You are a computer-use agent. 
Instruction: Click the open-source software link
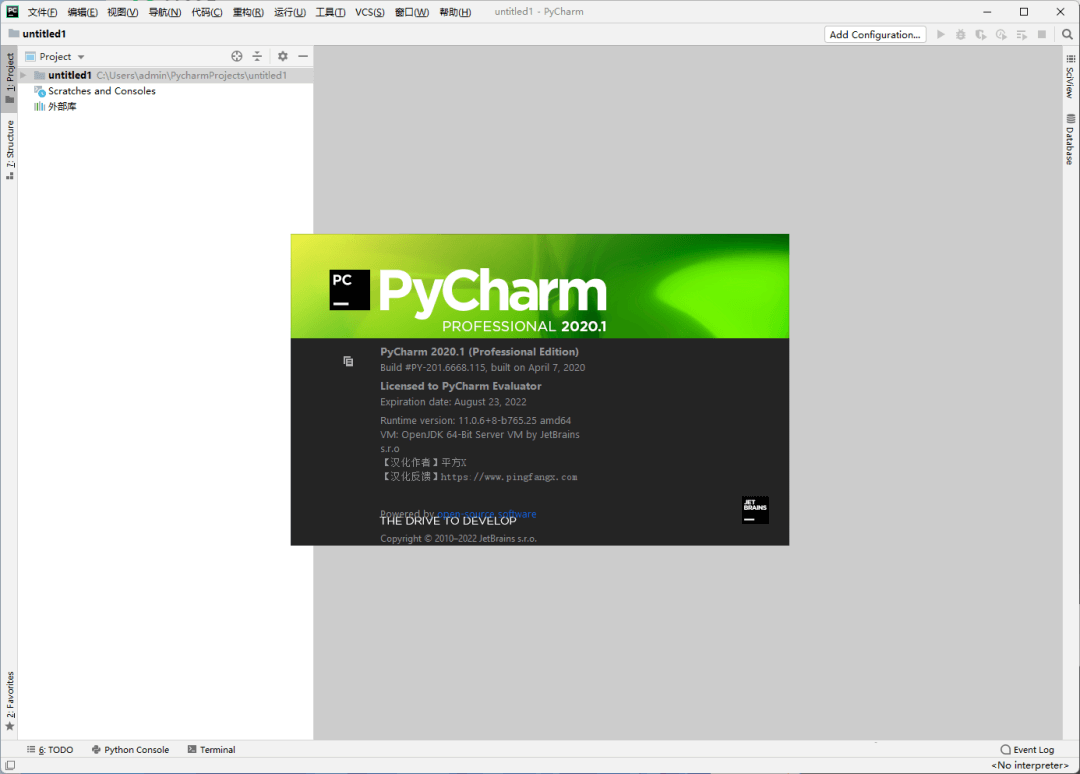(487, 513)
